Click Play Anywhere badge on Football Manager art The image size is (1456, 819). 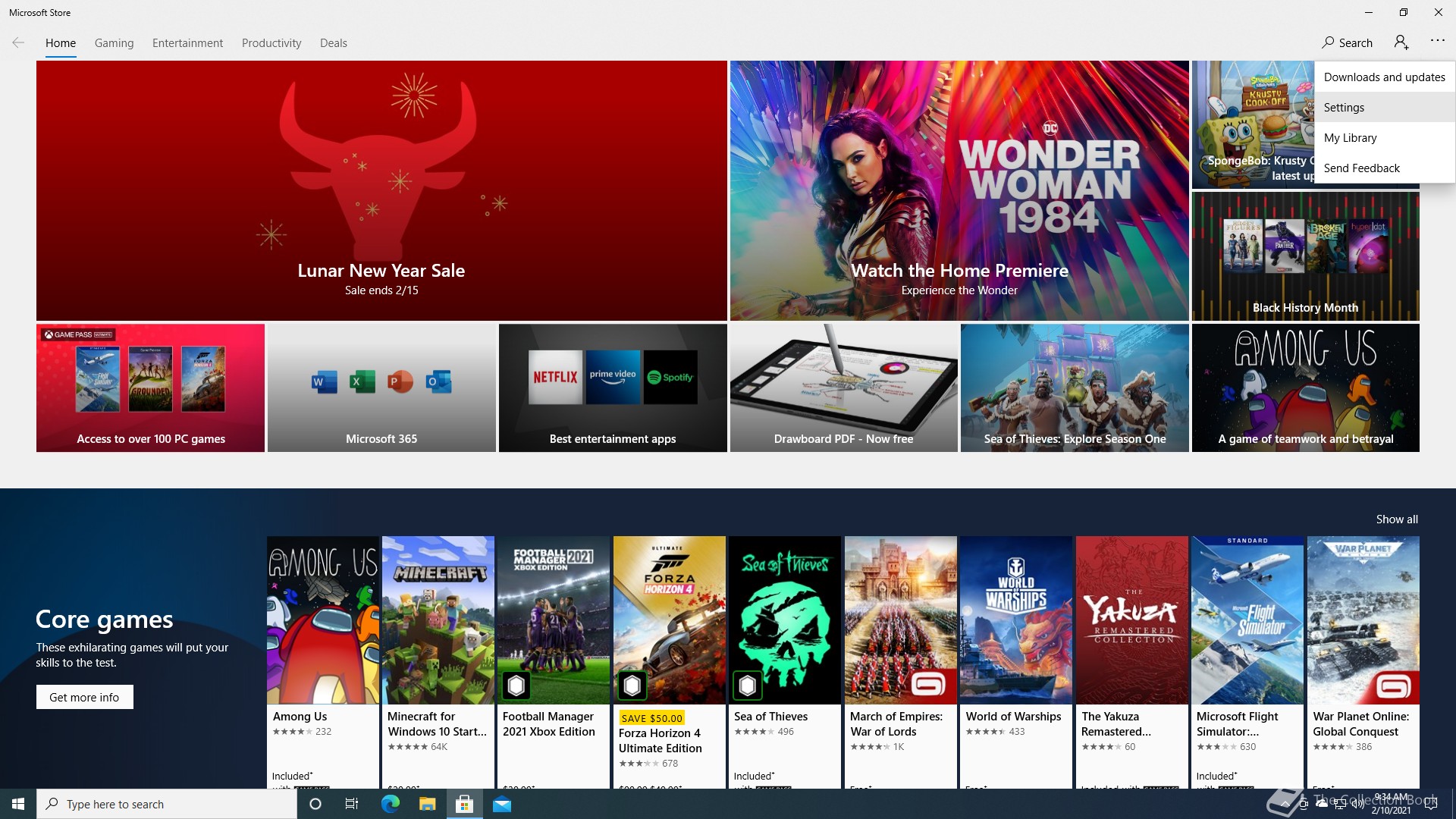(x=516, y=686)
